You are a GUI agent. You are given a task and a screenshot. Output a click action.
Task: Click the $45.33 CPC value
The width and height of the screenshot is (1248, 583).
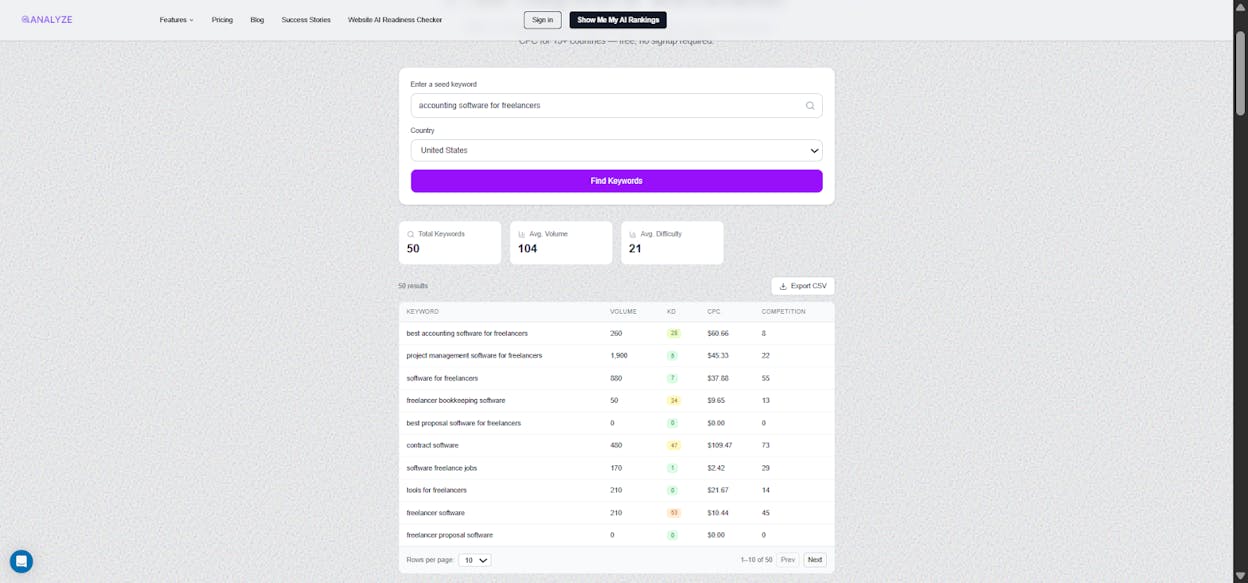pyautogui.click(x=718, y=355)
